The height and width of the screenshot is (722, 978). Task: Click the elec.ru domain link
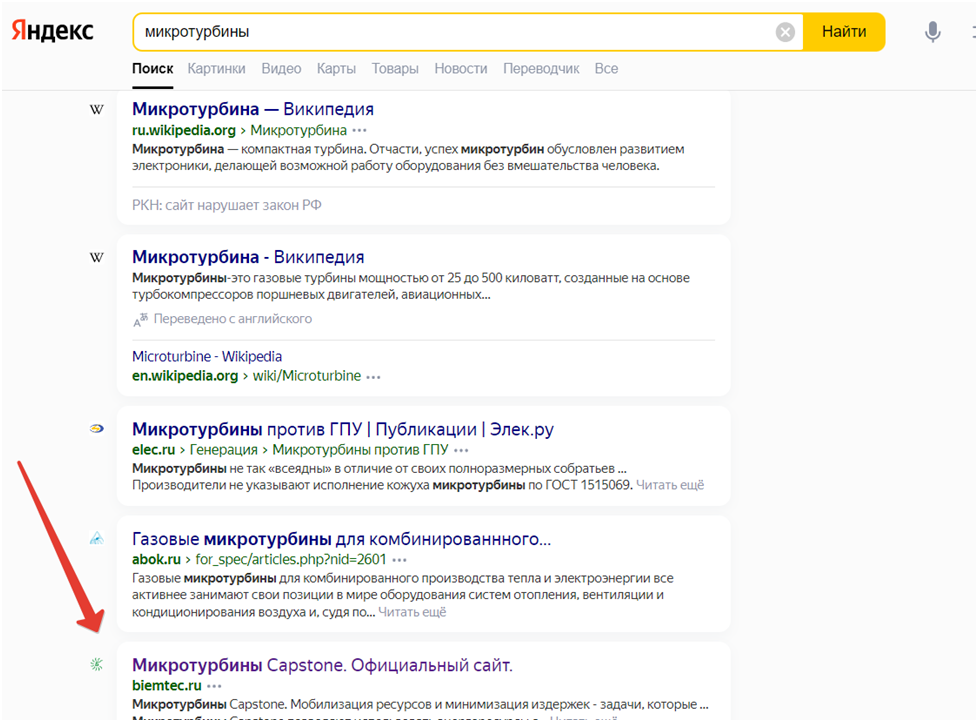(153, 450)
